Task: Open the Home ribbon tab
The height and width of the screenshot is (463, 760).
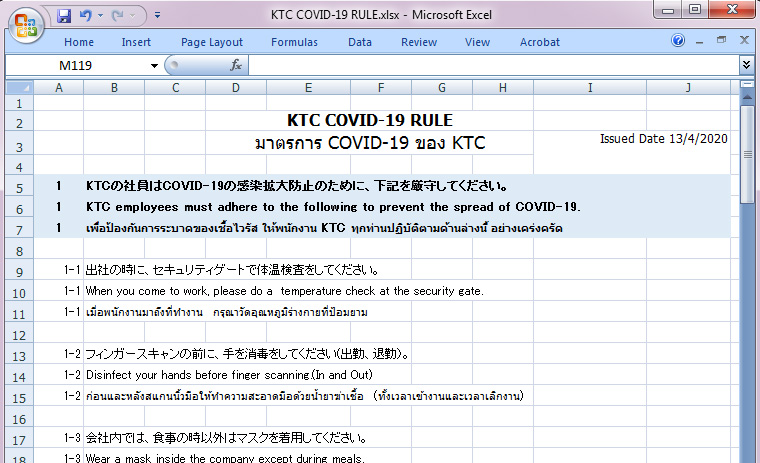Action: coord(79,42)
